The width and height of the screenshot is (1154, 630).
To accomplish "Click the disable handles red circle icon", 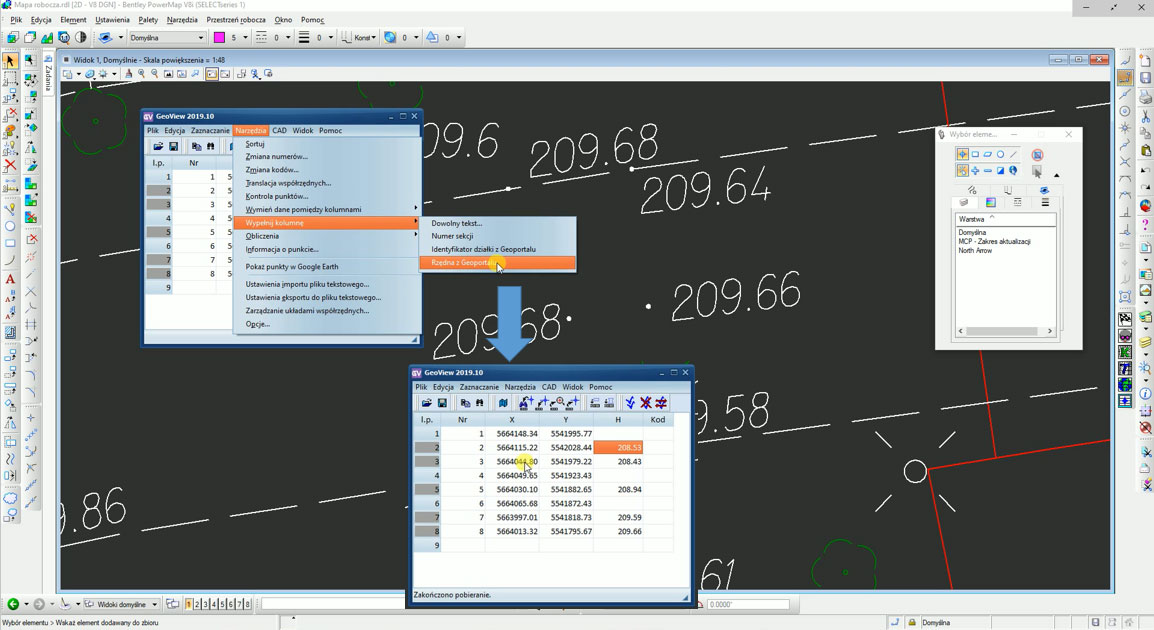I will (1038, 155).
